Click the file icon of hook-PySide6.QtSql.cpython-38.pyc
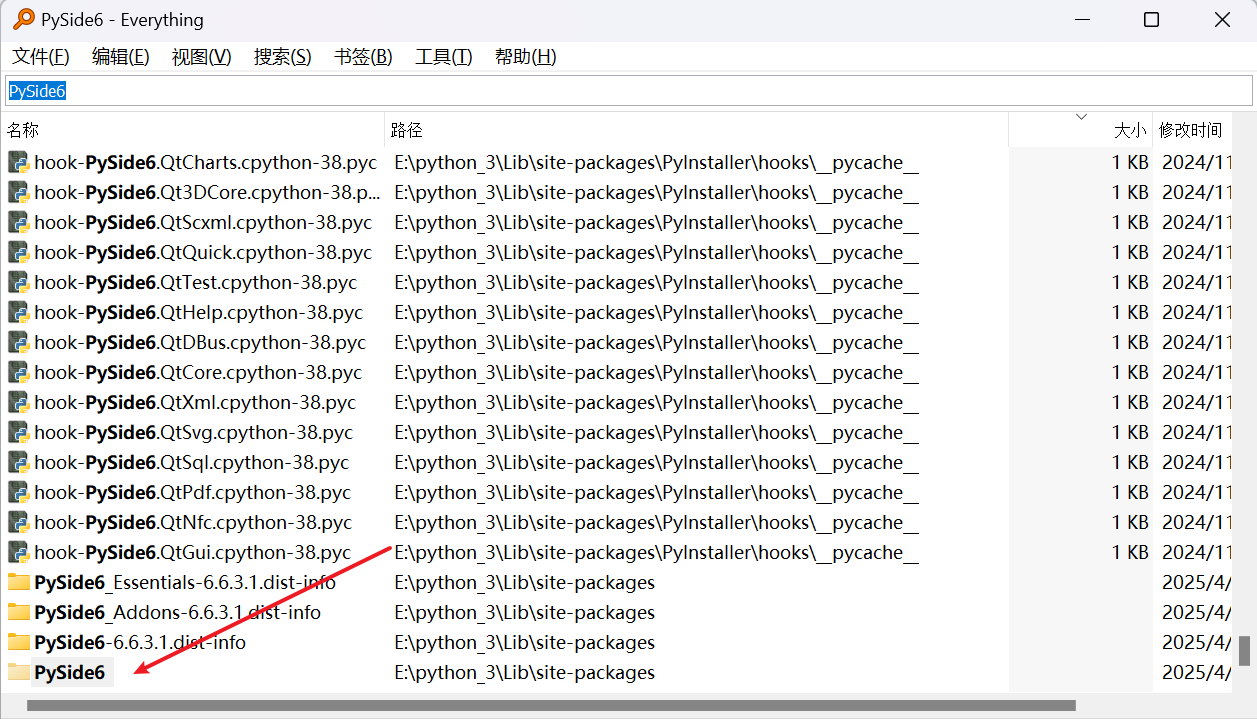Screen dimensions: 1257x719 coord(18,462)
